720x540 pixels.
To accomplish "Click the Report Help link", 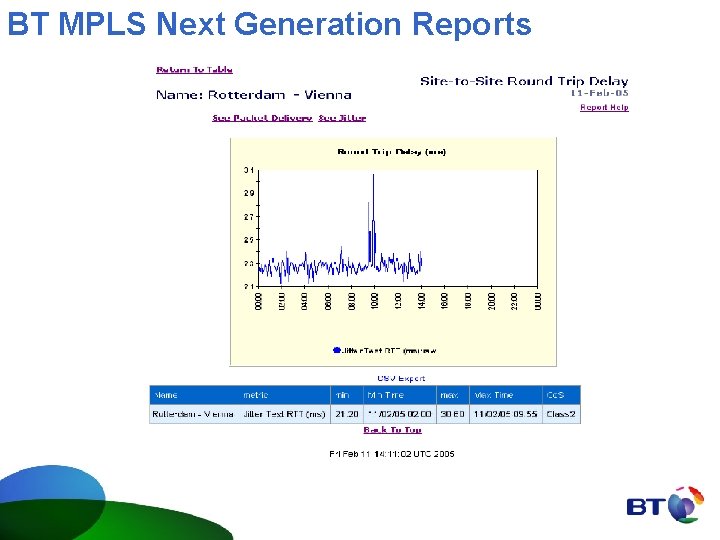I will coord(604,107).
